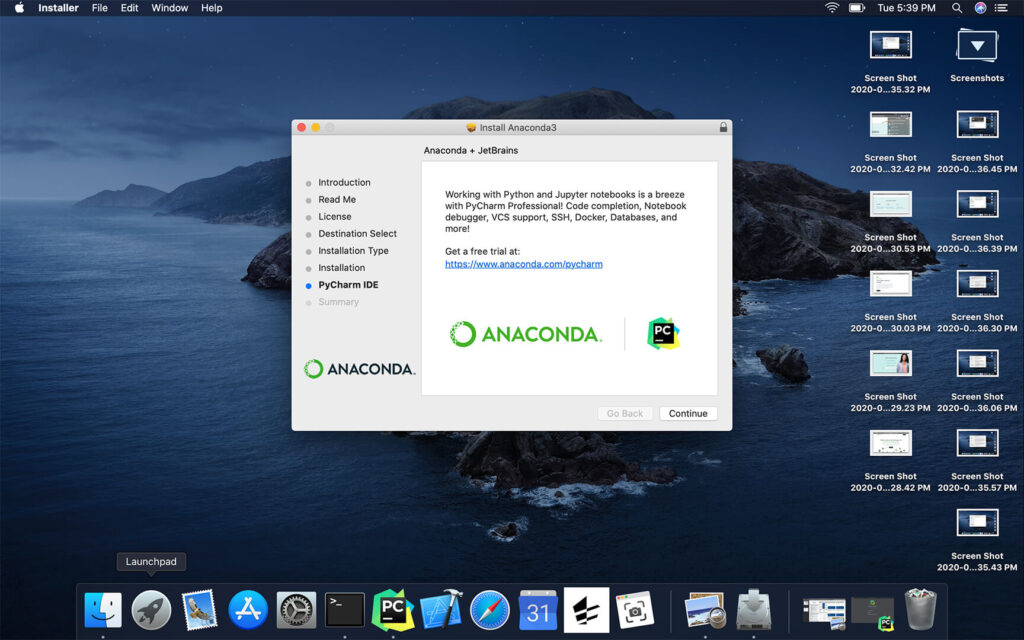
Task: Open Spotlight search magnifier
Action: tap(957, 8)
